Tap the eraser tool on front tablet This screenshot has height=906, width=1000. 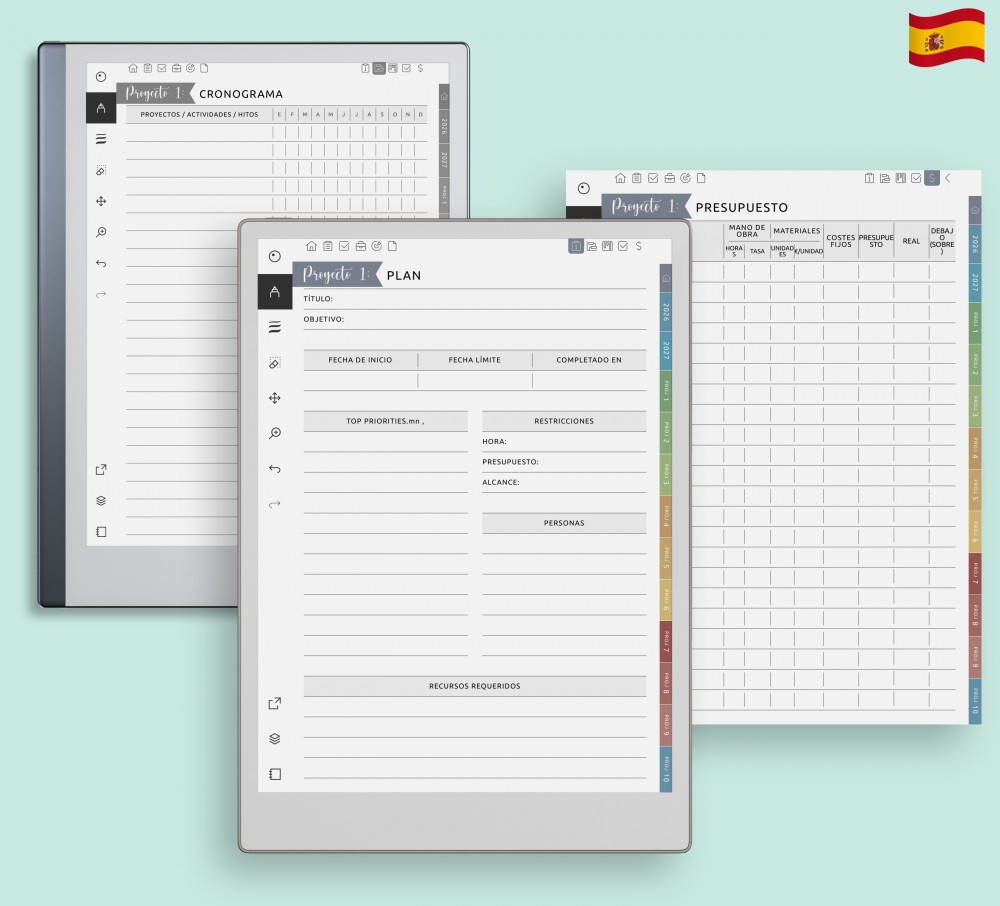(x=275, y=363)
